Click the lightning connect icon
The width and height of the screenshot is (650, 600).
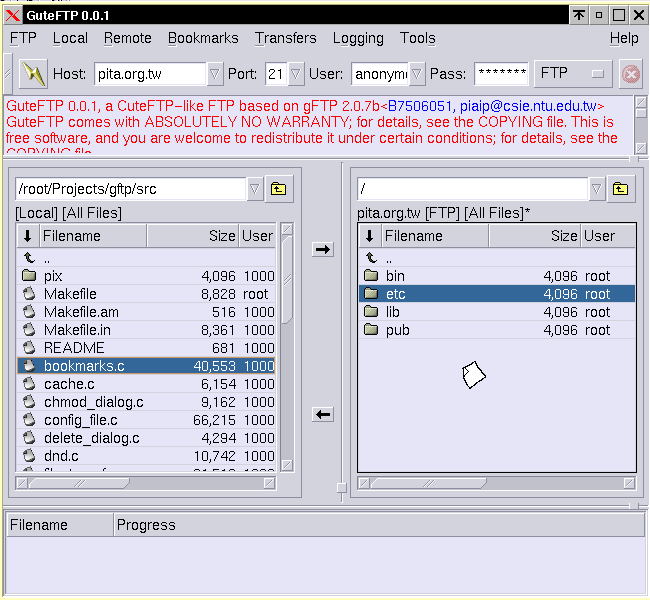pos(33,74)
